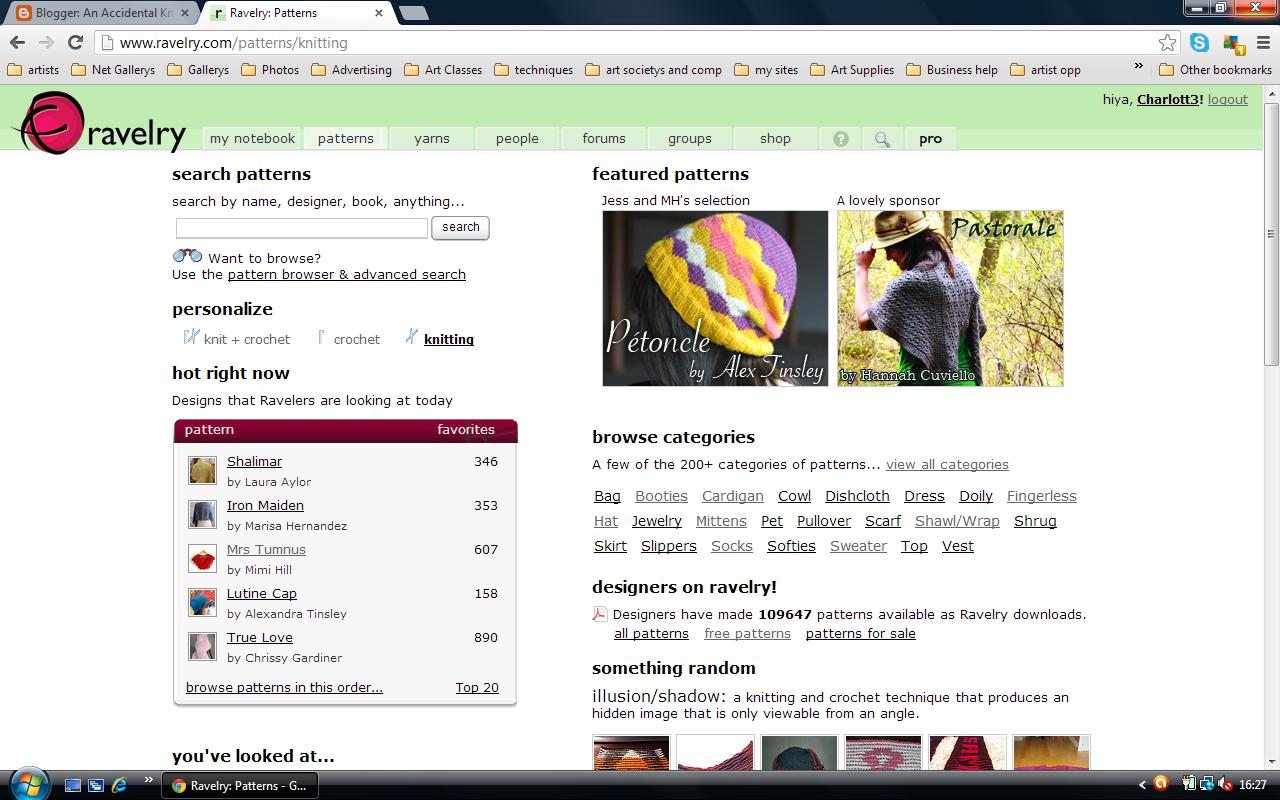The image size is (1280, 800).
Task: Open the view all categories link
Action: (x=947, y=464)
